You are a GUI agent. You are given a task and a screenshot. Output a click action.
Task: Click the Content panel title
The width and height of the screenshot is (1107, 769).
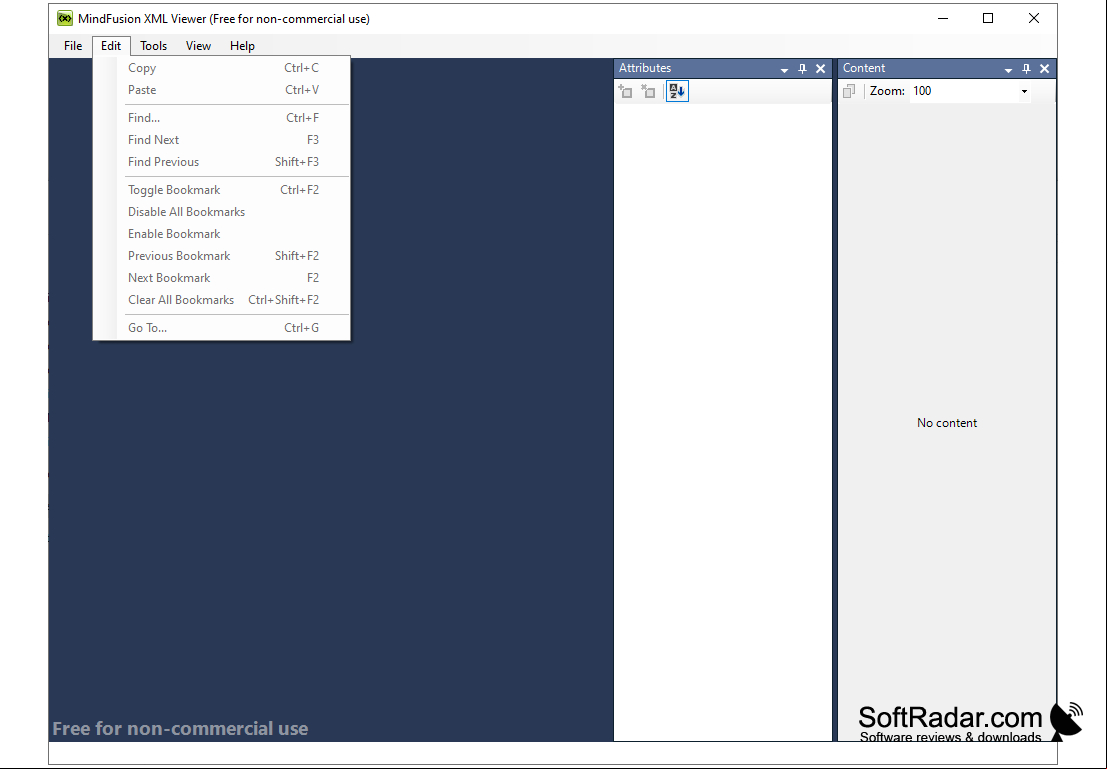pyautogui.click(x=863, y=68)
